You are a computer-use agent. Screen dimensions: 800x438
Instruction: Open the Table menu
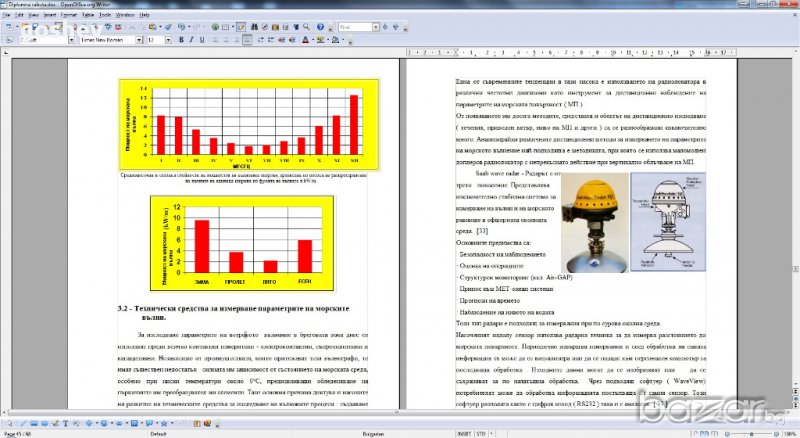(88, 16)
